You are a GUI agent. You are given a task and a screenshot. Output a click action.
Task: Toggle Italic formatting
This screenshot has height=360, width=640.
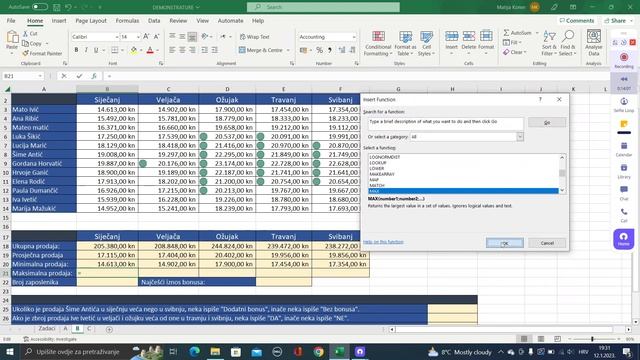86,50
